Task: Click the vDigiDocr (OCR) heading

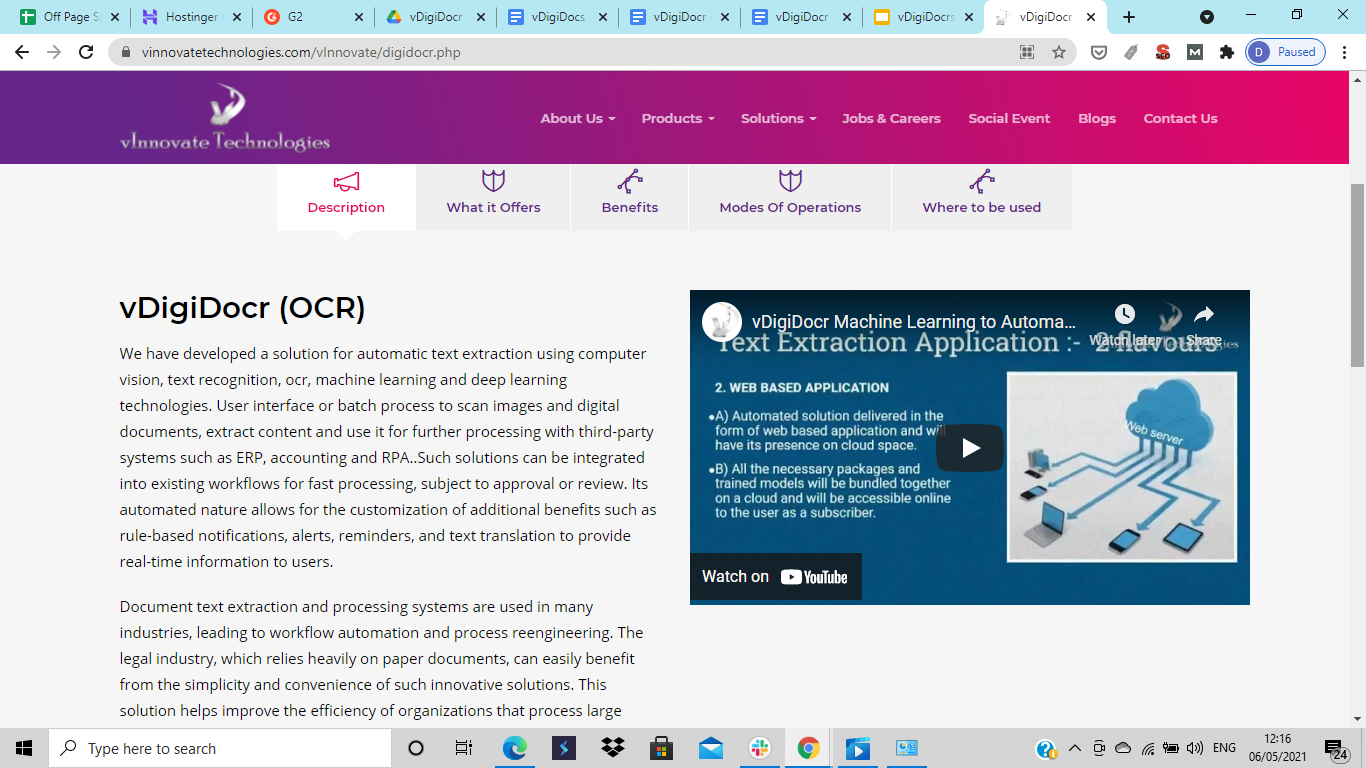Action: coord(242,308)
